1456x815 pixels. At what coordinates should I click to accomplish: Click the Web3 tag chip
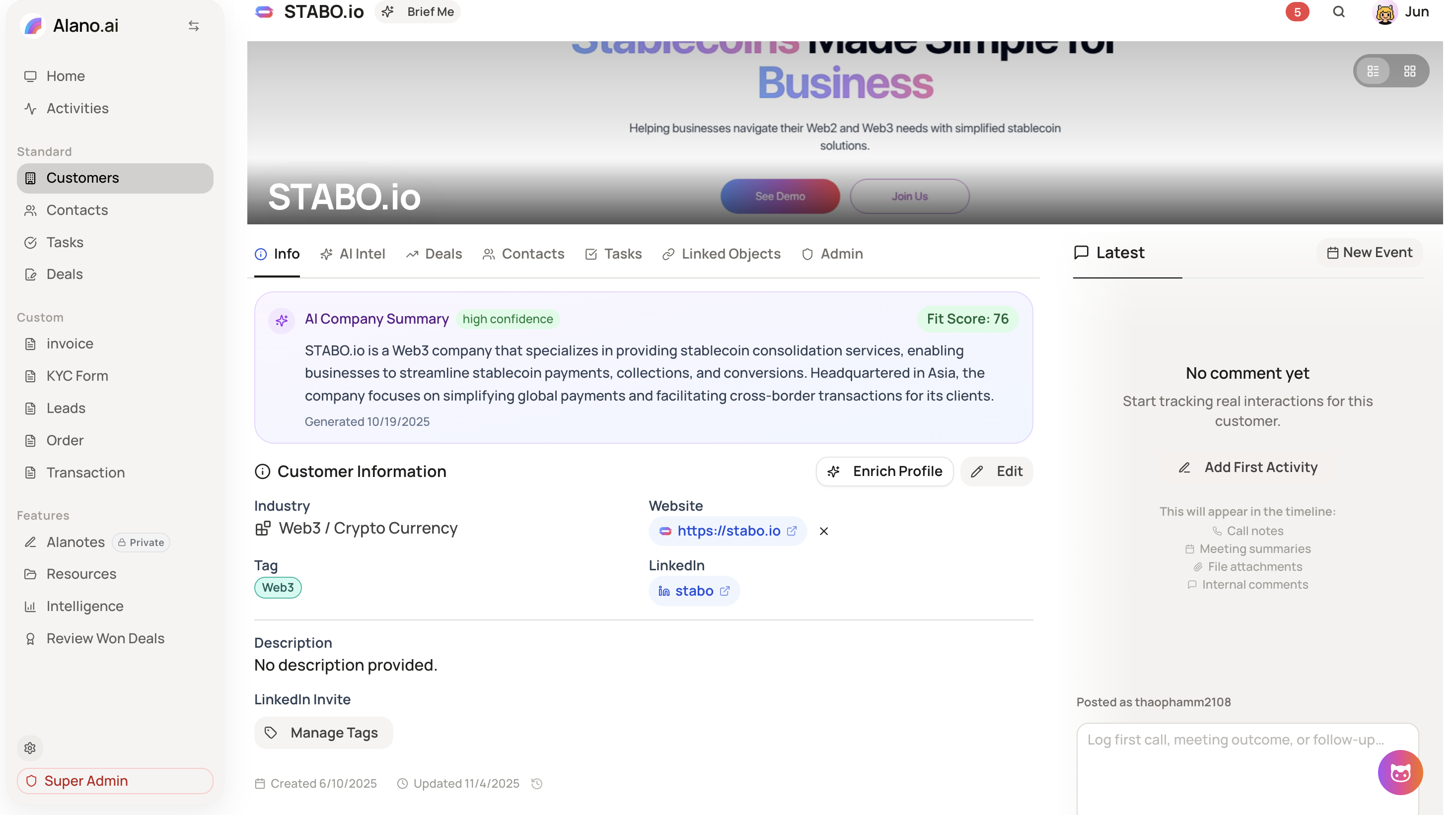[x=278, y=587]
